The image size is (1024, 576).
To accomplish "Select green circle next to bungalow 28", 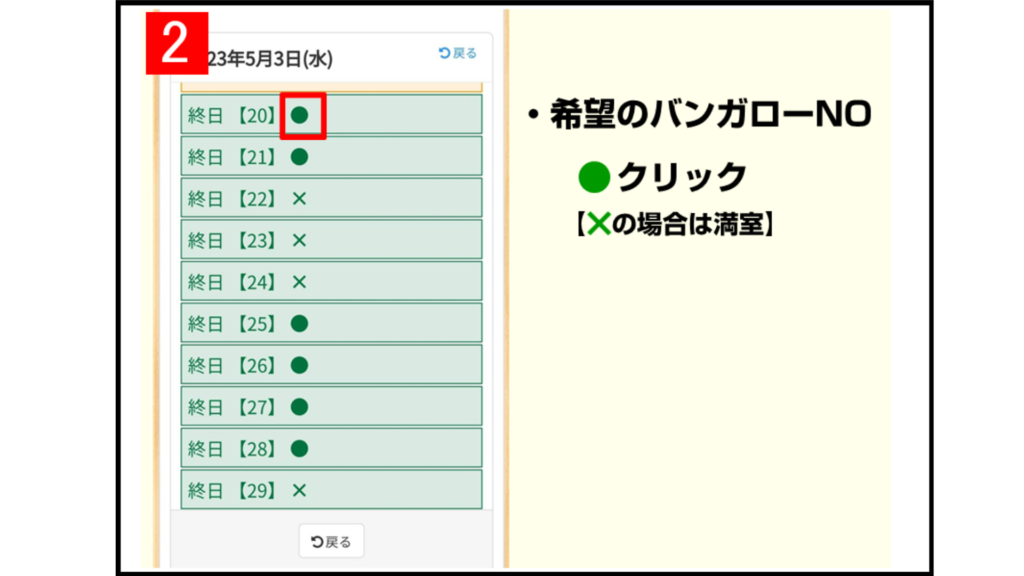I will click(x=299, y=449).
